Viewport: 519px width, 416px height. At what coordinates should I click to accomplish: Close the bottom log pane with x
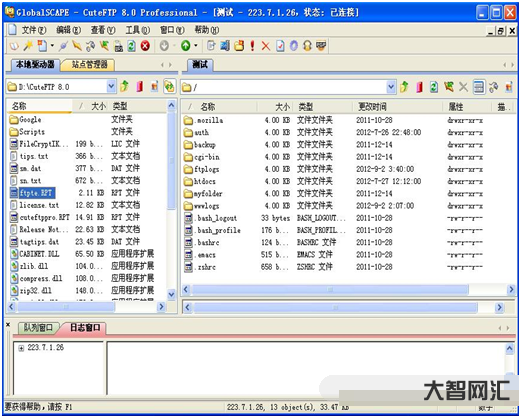(x=8, y=324)
